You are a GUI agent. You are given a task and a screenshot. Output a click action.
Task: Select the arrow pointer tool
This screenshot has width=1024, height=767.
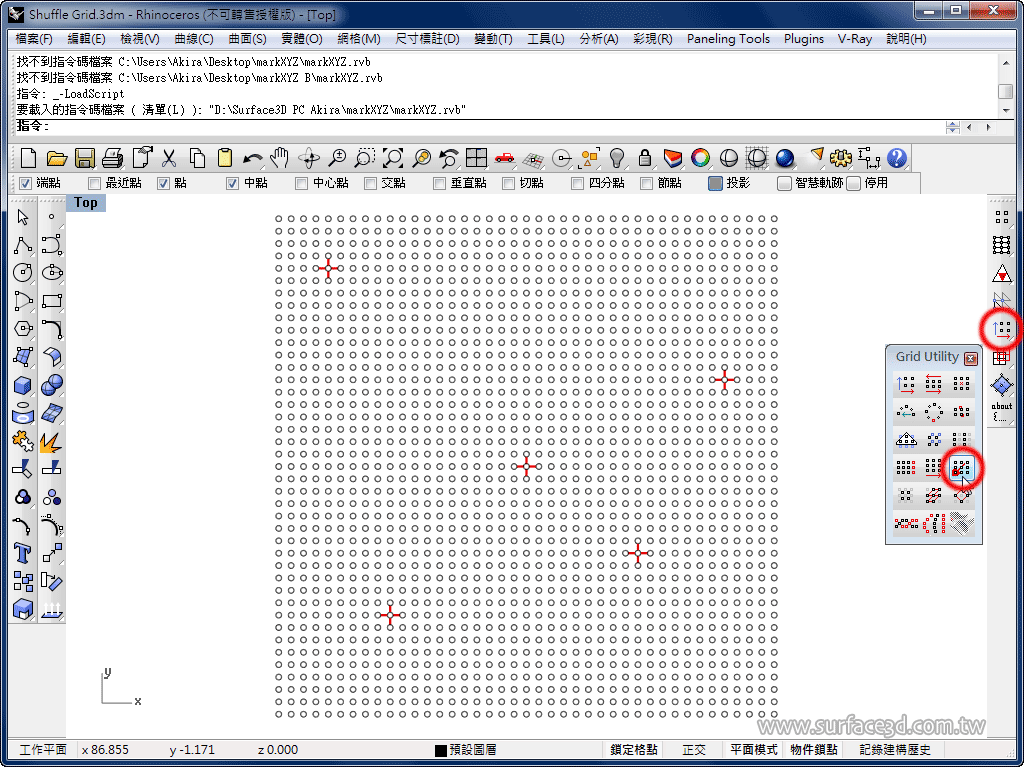pos(24,217)
